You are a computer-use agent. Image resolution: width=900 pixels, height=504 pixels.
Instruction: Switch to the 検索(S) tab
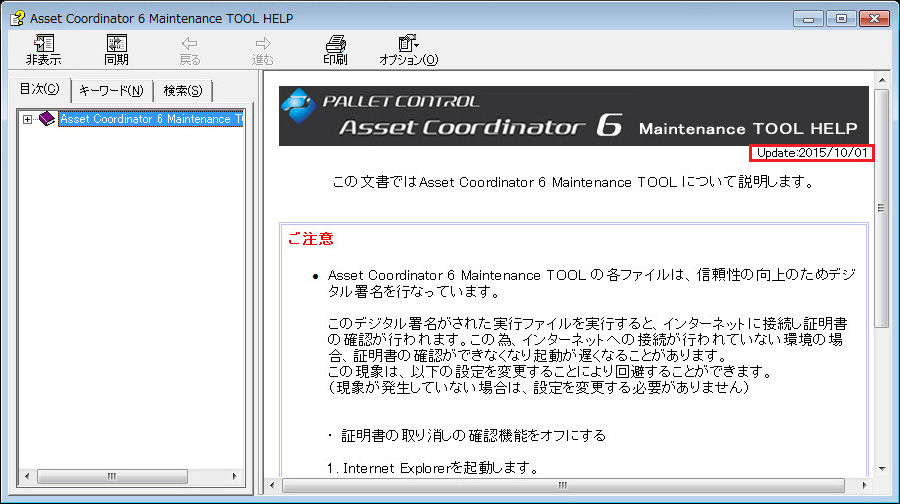[183, 91]
